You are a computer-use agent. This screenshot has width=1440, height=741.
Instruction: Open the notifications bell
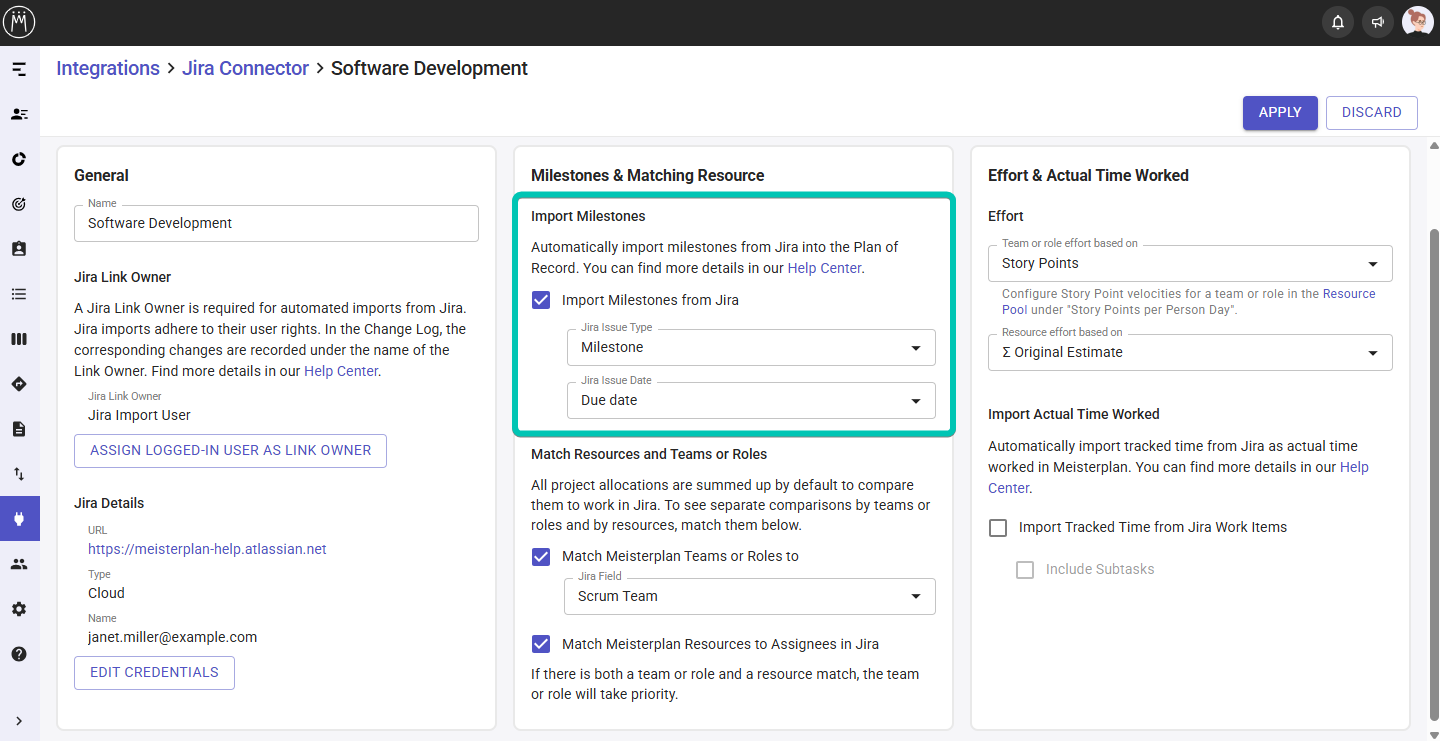[x=1338, y=22]
